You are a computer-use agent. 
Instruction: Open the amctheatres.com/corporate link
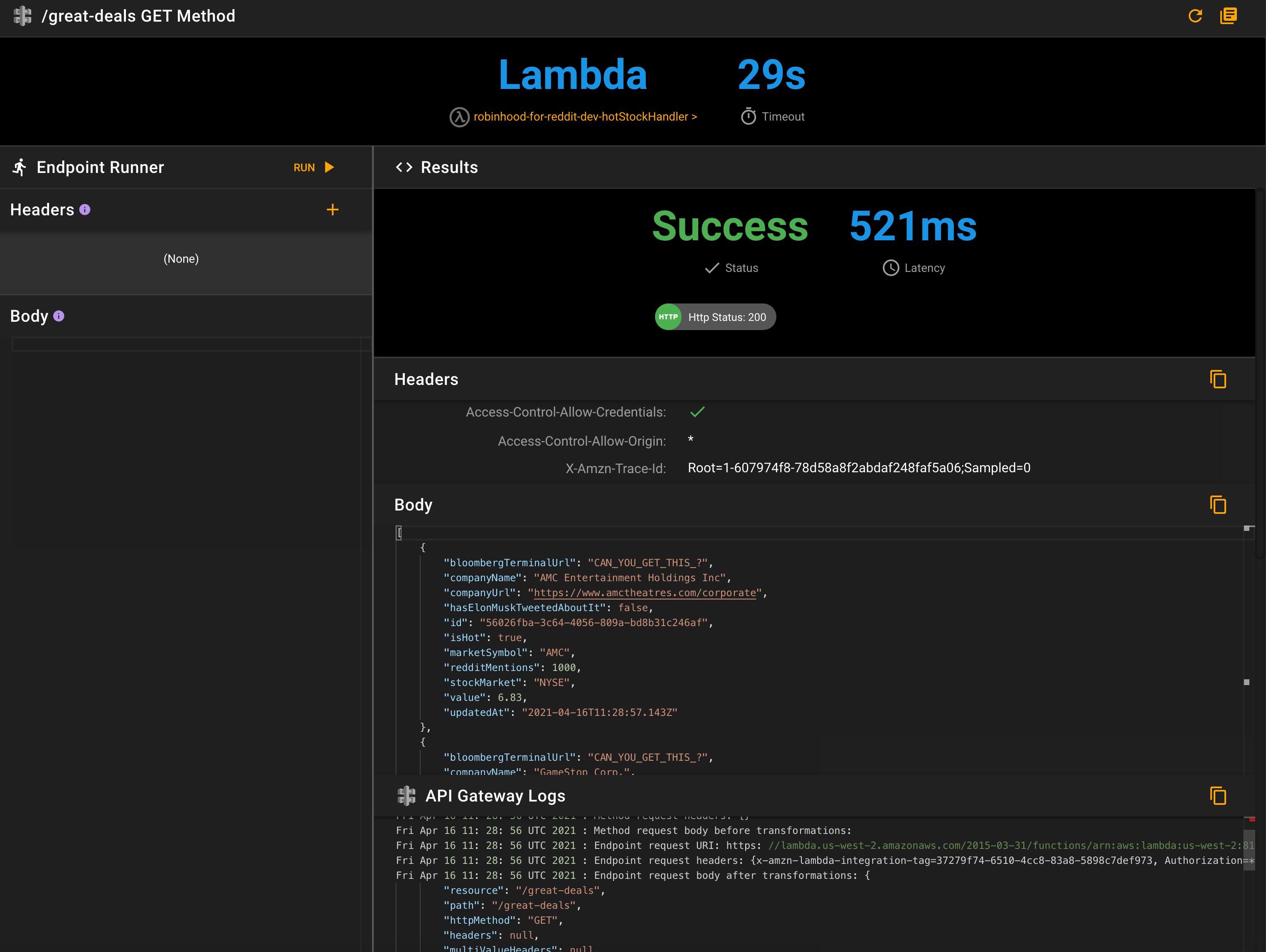pos(645,592)
